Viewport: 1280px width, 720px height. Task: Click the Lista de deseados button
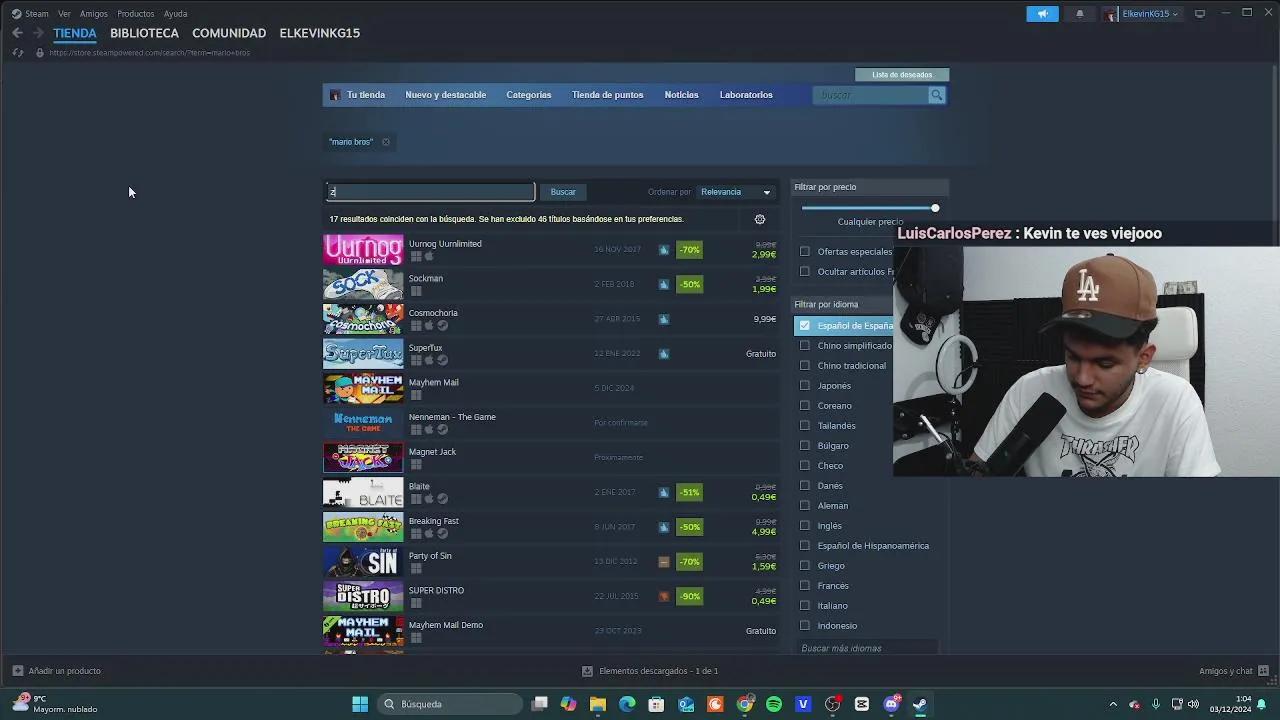click(x=901, y=74)
